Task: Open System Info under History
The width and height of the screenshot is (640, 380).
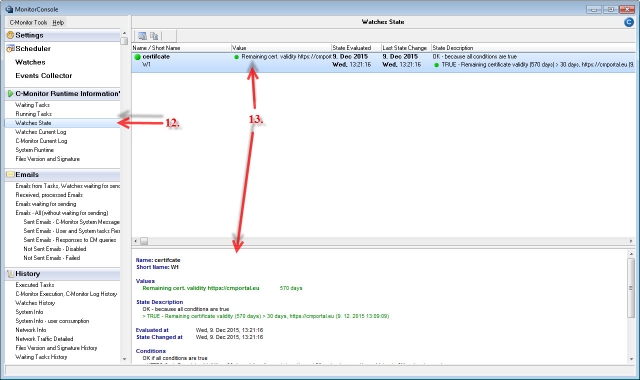Action: coord(29,312)
